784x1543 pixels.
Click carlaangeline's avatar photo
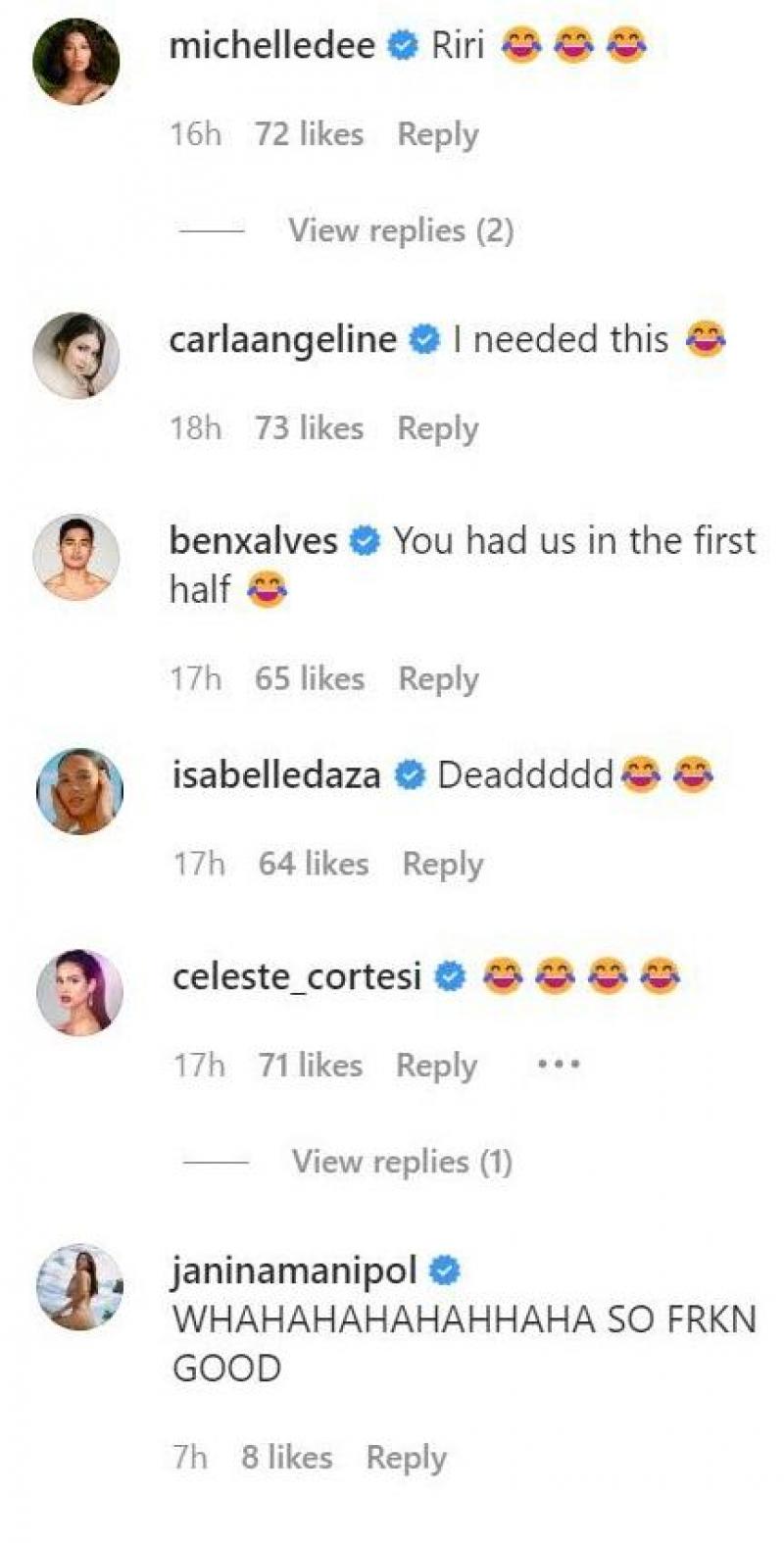coord(76,356)
